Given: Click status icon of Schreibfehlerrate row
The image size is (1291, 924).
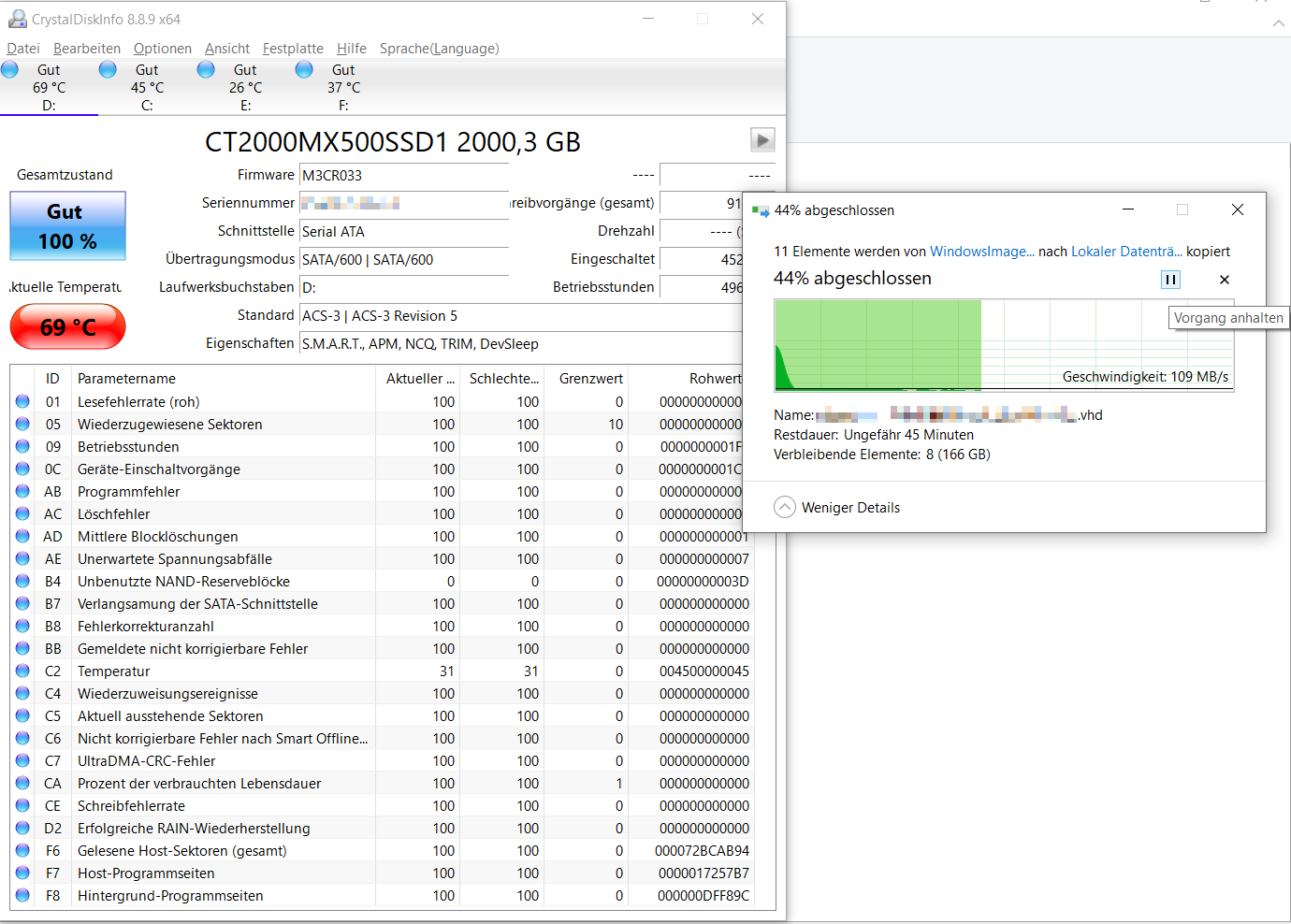Looking at the screenshot, I should pyautogui.click(x=22, y=805).
